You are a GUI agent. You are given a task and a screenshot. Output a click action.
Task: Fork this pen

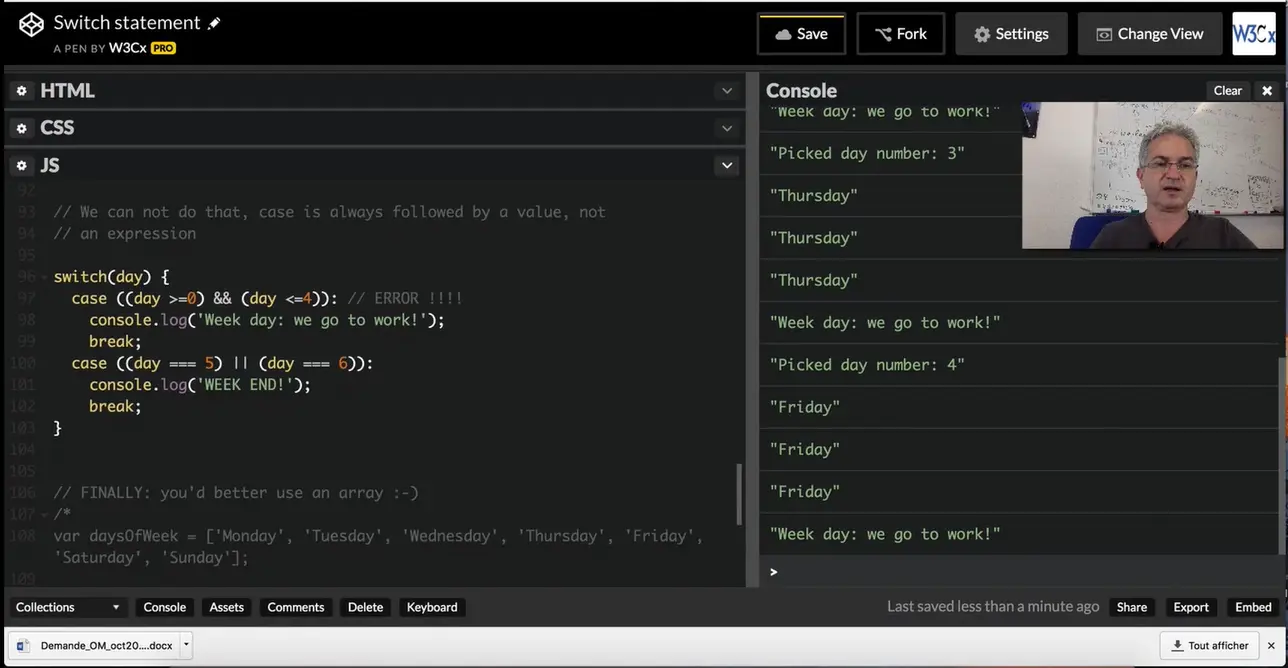point(900,33)
